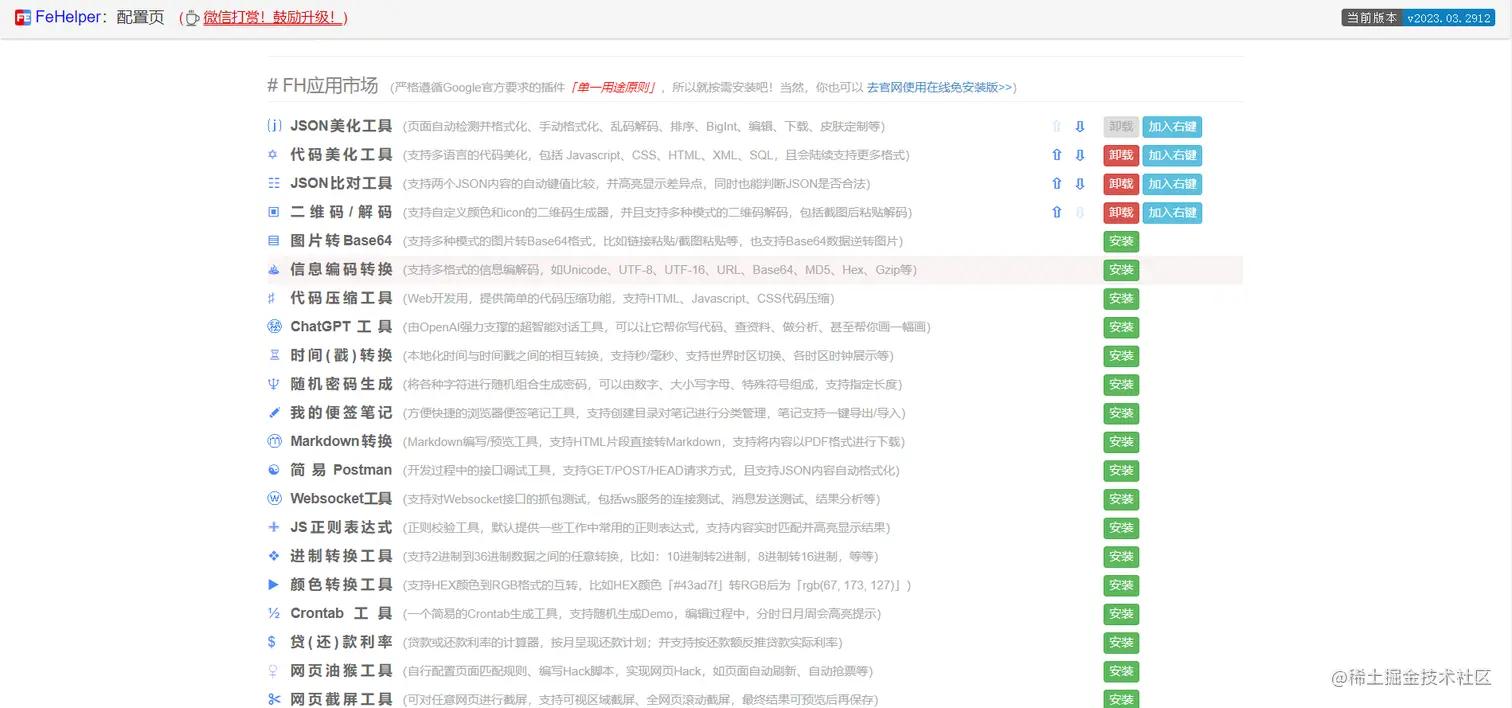Install 随机密码生成 tool
The width and height of the screenshot is (1512, 708).
(x=1121, y=384)
